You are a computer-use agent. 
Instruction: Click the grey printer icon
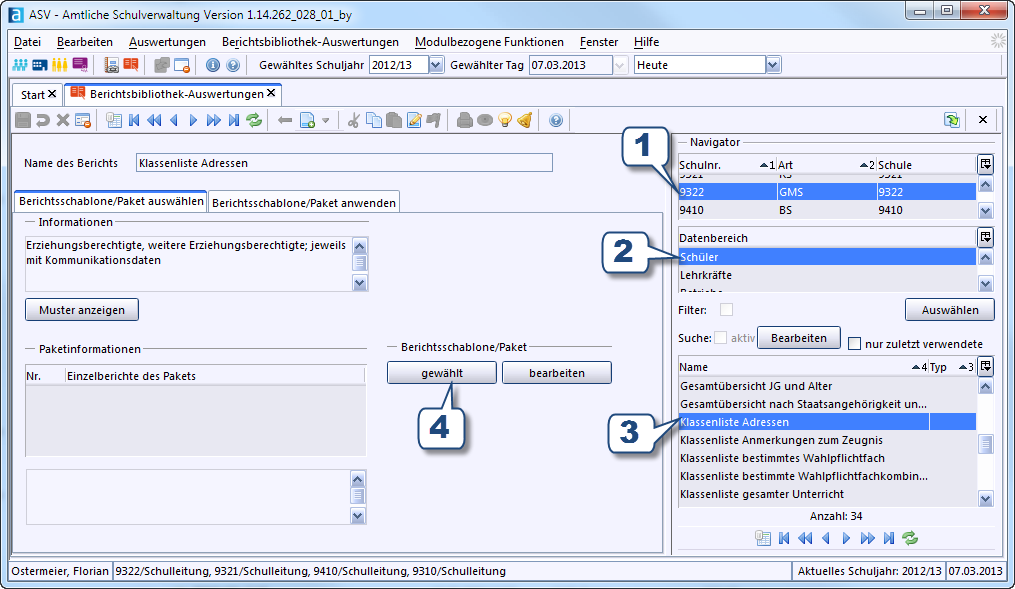(x=464, y=120)
